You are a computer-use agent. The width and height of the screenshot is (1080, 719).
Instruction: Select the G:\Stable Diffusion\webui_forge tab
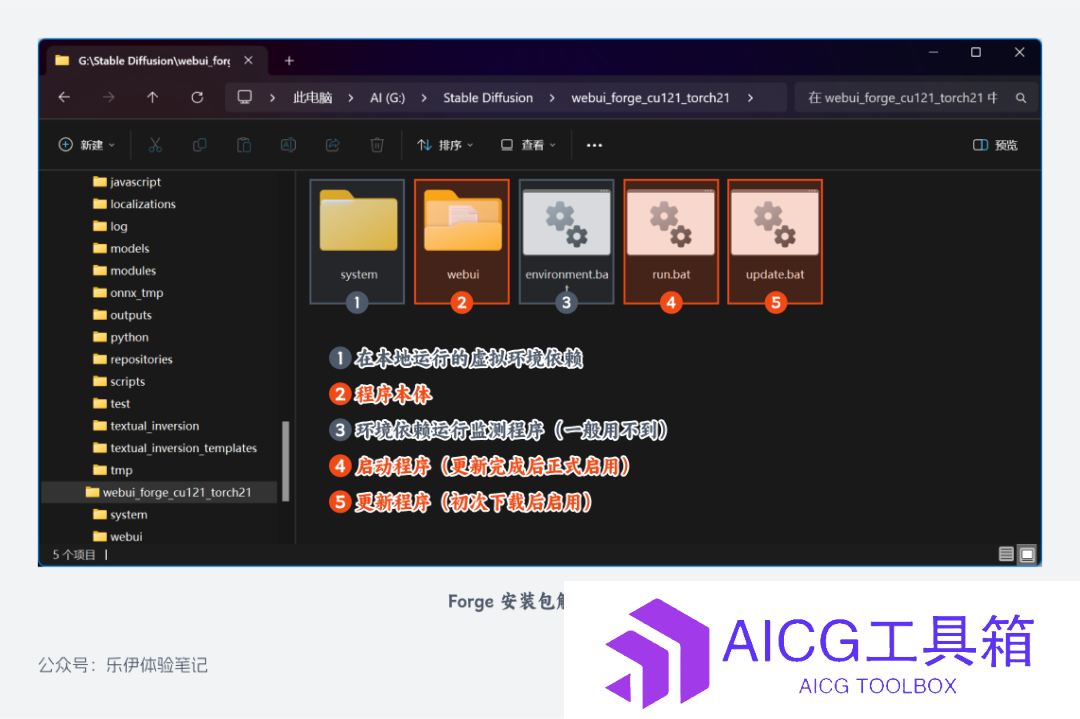pyautogui.click(x=154, y=61)
